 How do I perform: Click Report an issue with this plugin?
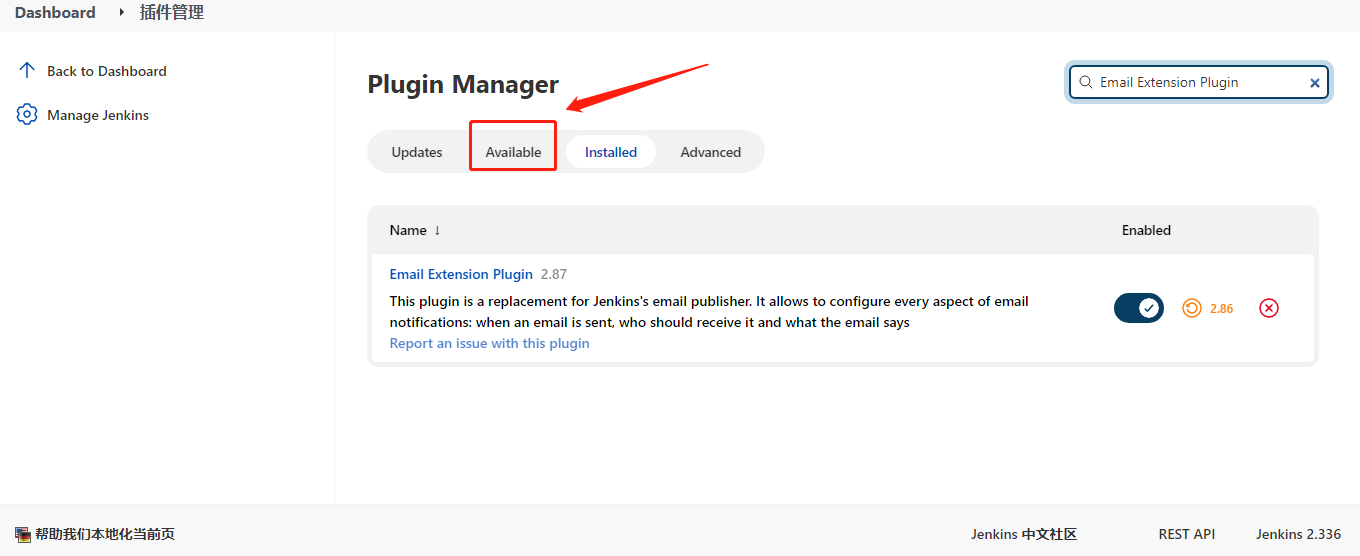tap(489, 343)
